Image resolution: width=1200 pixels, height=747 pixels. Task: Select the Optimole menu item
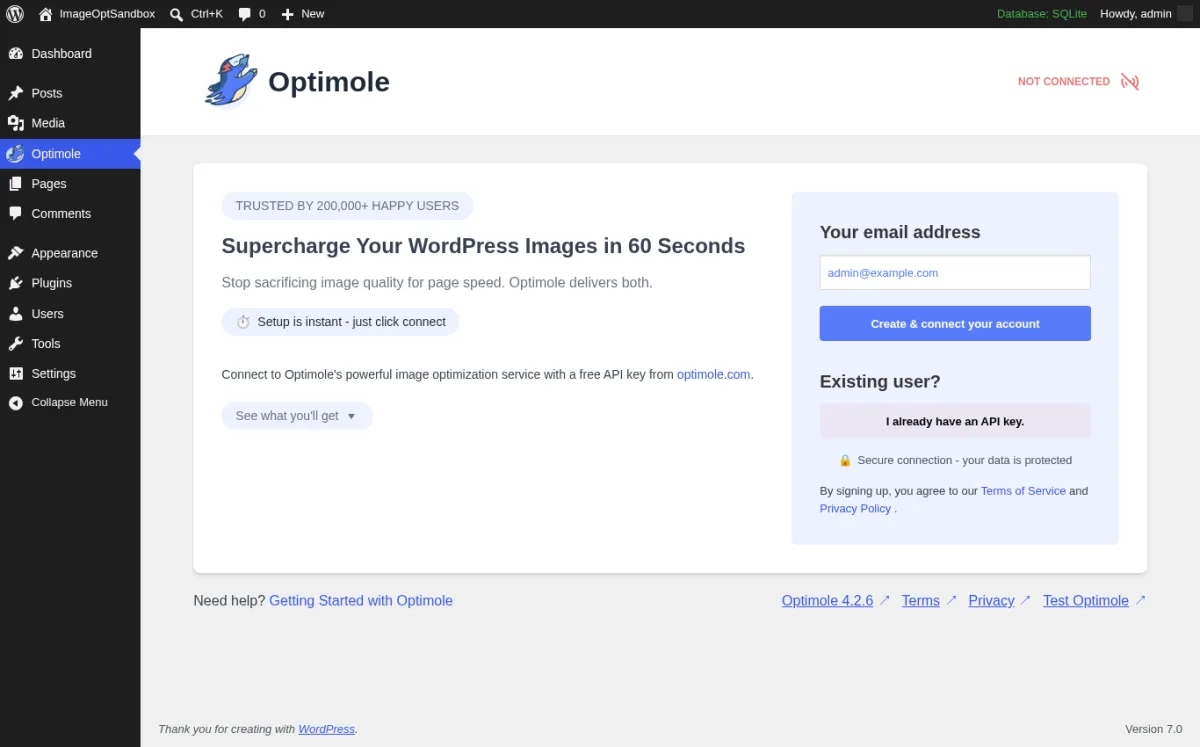pos(70,154)
